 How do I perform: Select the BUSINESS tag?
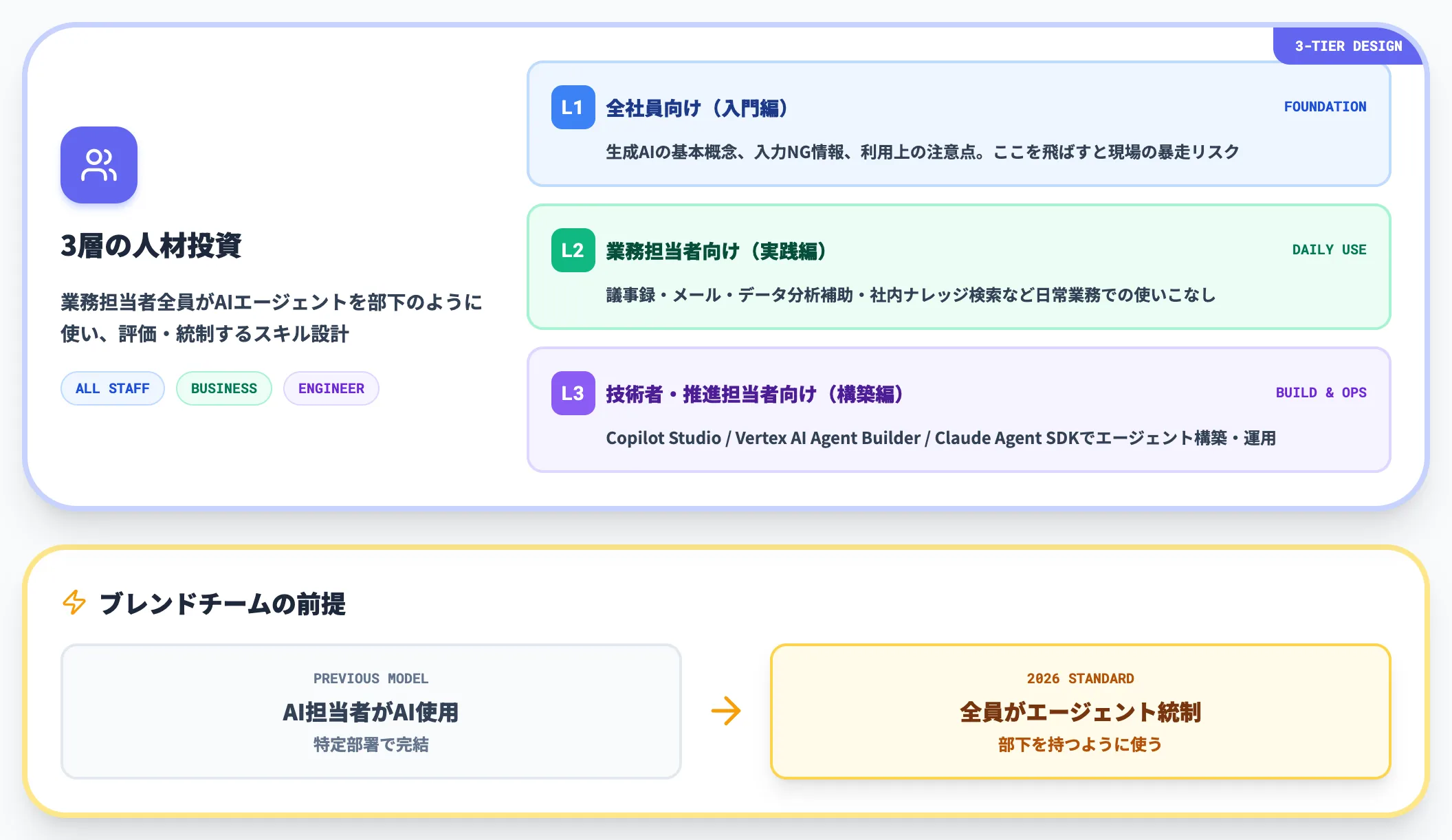(224, 388)
